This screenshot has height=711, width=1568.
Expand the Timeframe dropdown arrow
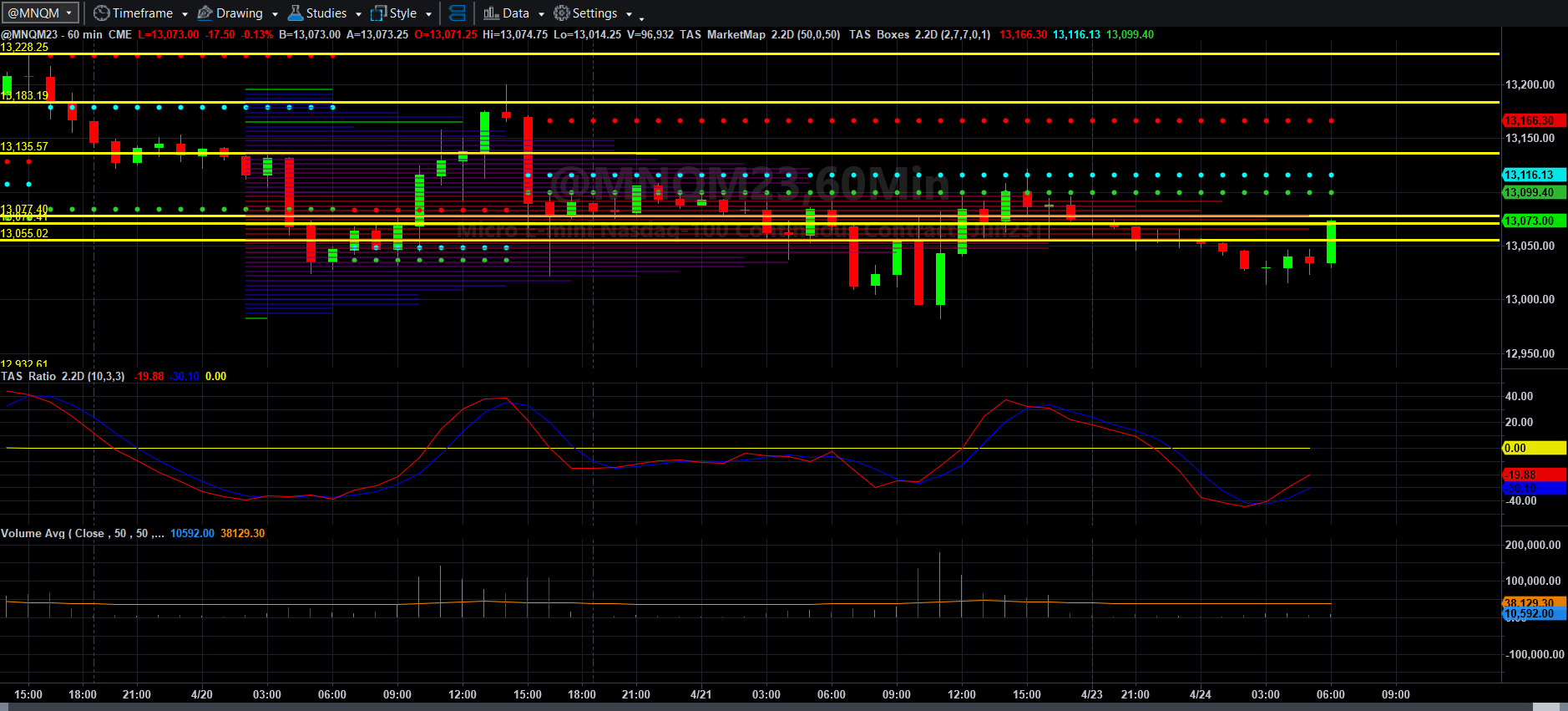[185, 14]
